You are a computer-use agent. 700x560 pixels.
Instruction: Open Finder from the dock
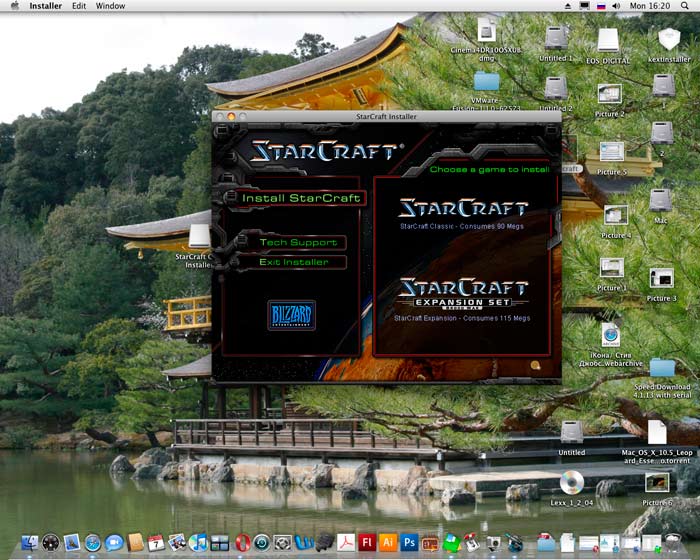pos(29,543)
